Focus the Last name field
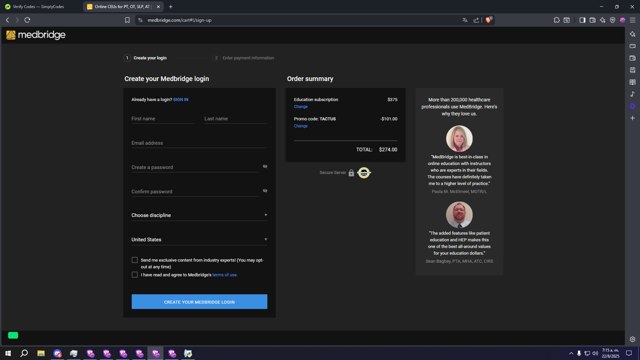 (236, 118)
